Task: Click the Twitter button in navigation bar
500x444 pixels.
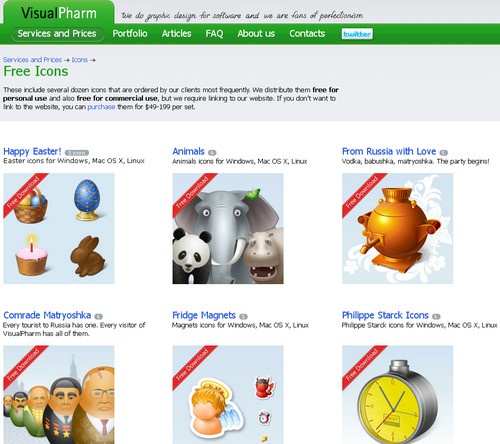Action: tap(357, 34)
